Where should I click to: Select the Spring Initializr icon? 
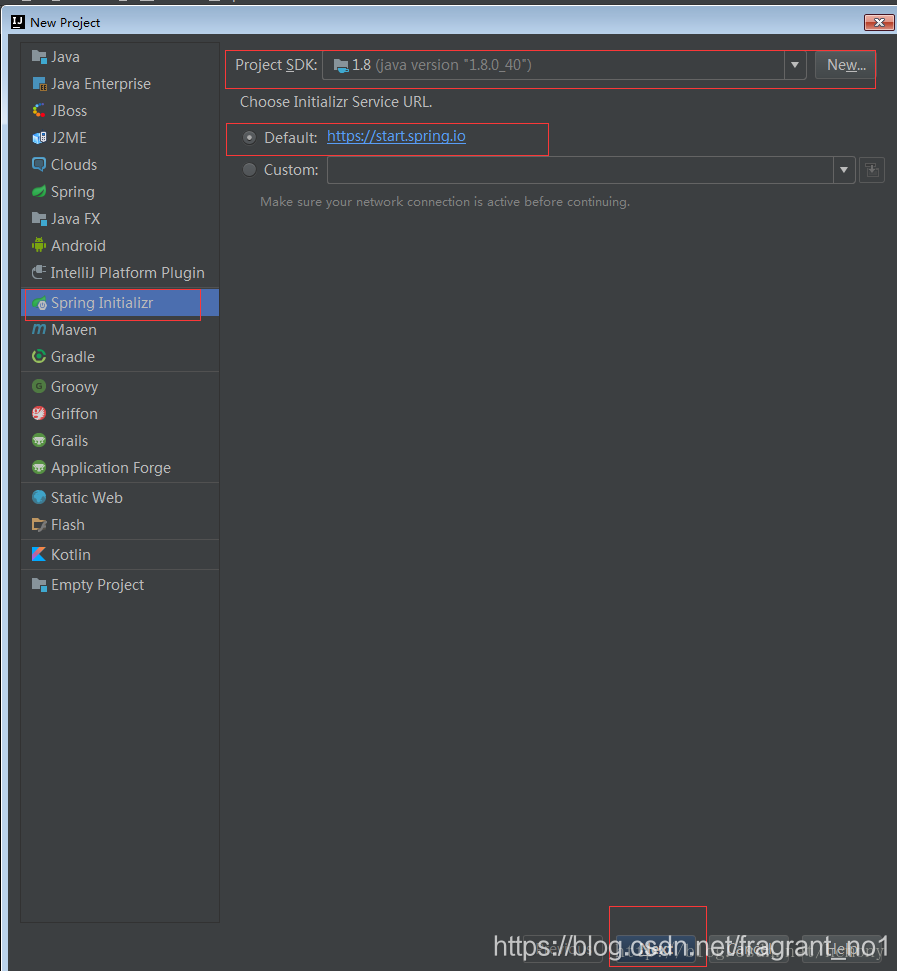(x=40, y=303)
